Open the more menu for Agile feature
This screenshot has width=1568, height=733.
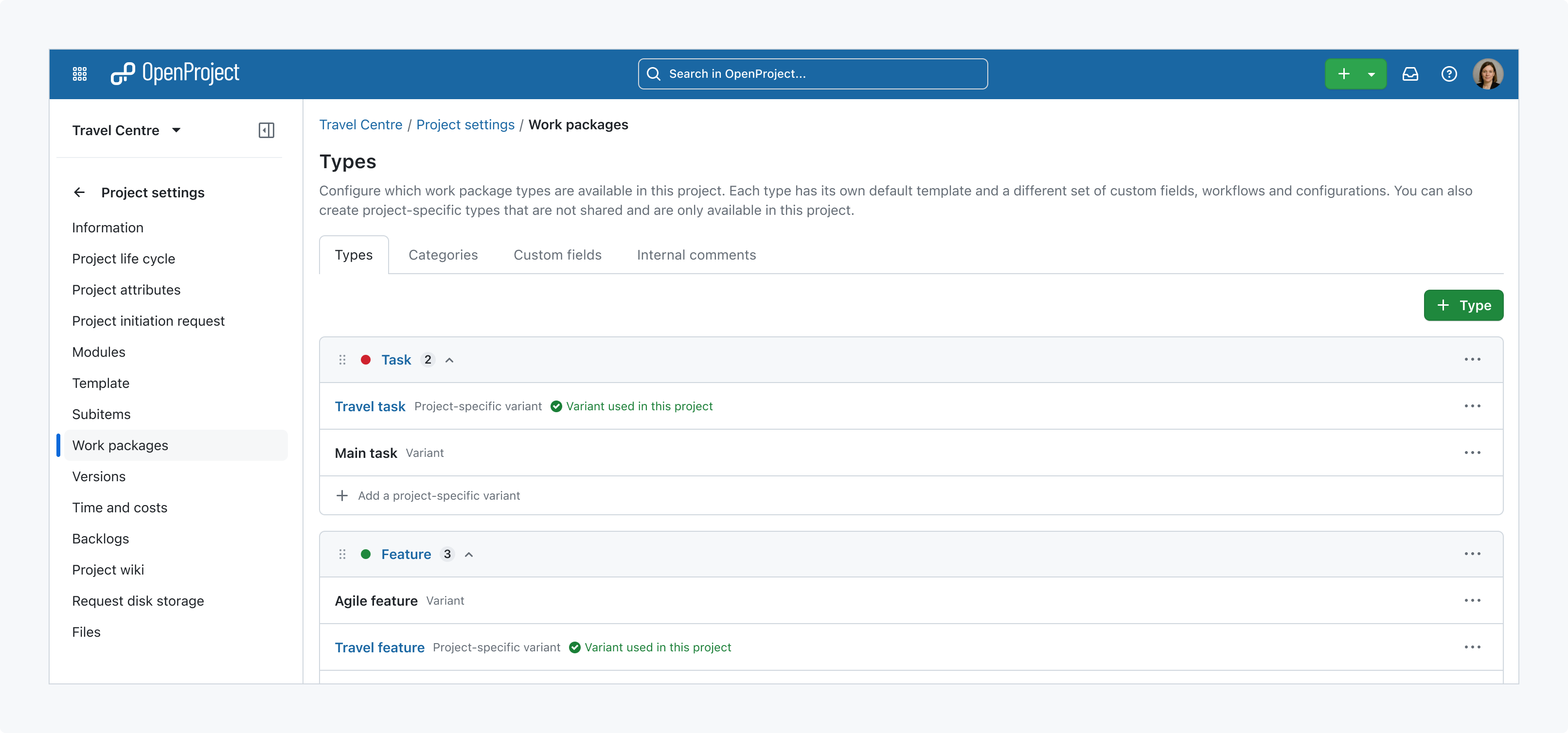(1473, 600)
